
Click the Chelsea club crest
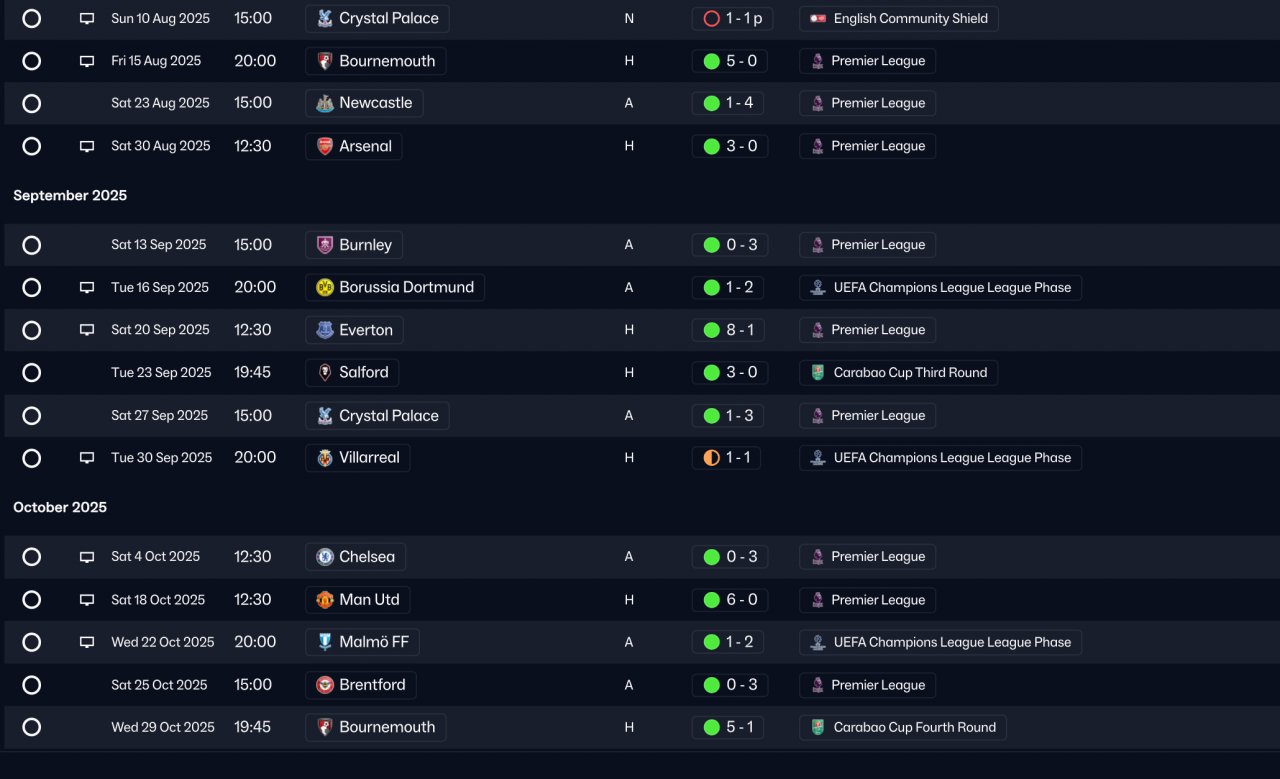tap(325, 557)
